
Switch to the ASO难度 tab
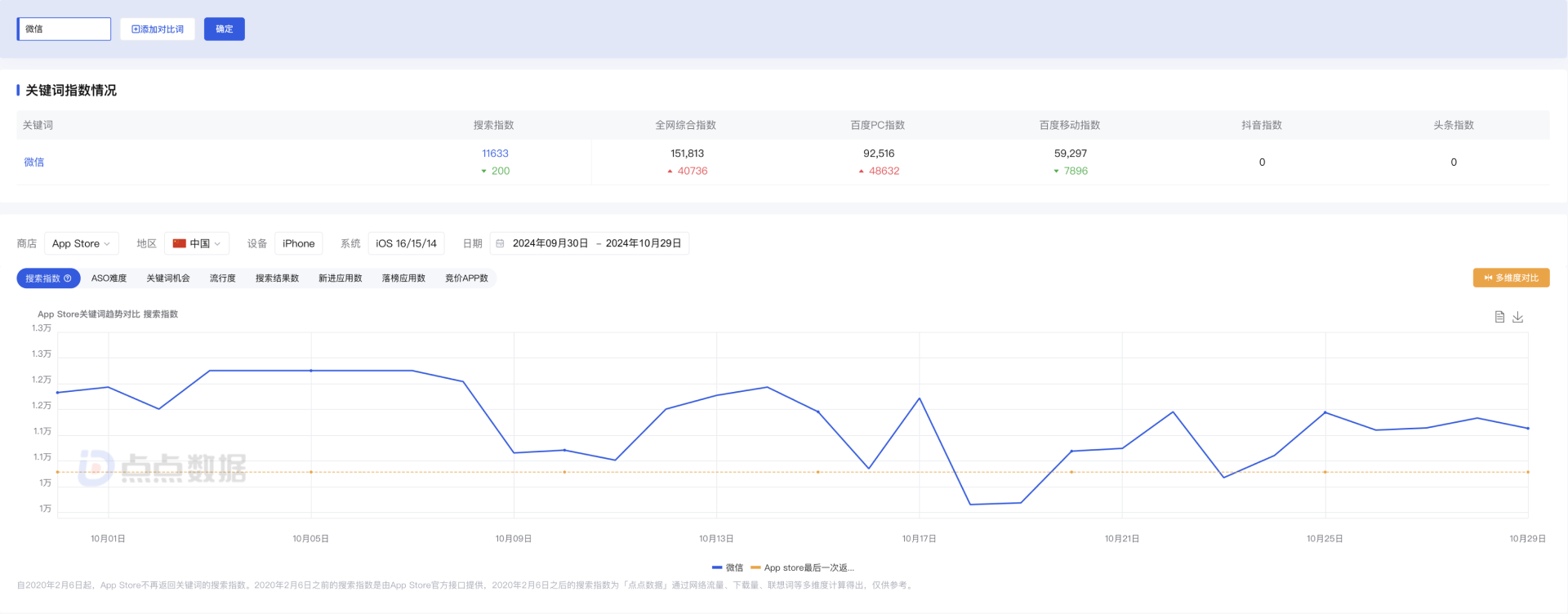click(x=109, y=278)
